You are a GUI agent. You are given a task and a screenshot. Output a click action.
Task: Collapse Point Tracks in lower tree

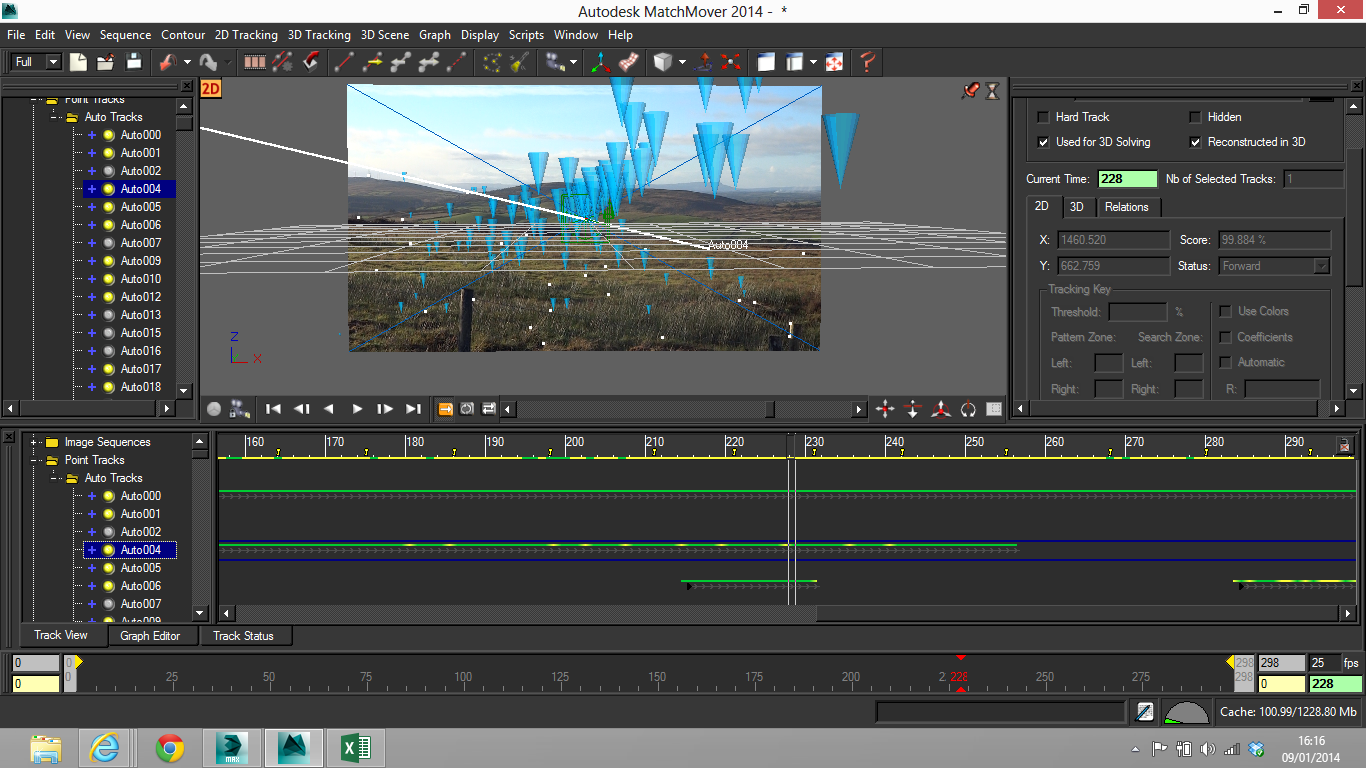coord(35,460)
